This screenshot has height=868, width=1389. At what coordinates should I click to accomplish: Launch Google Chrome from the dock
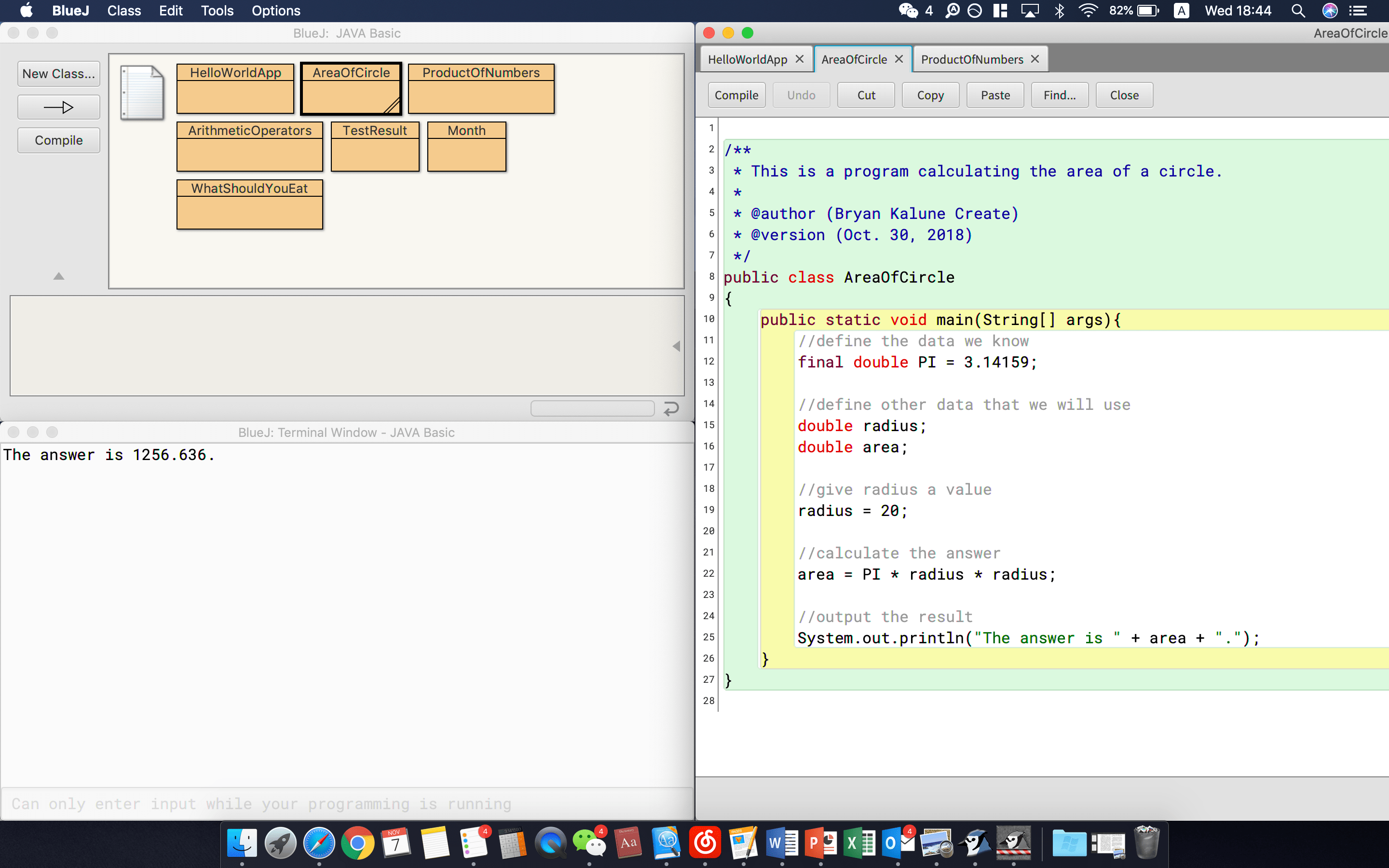pos(357,843)
